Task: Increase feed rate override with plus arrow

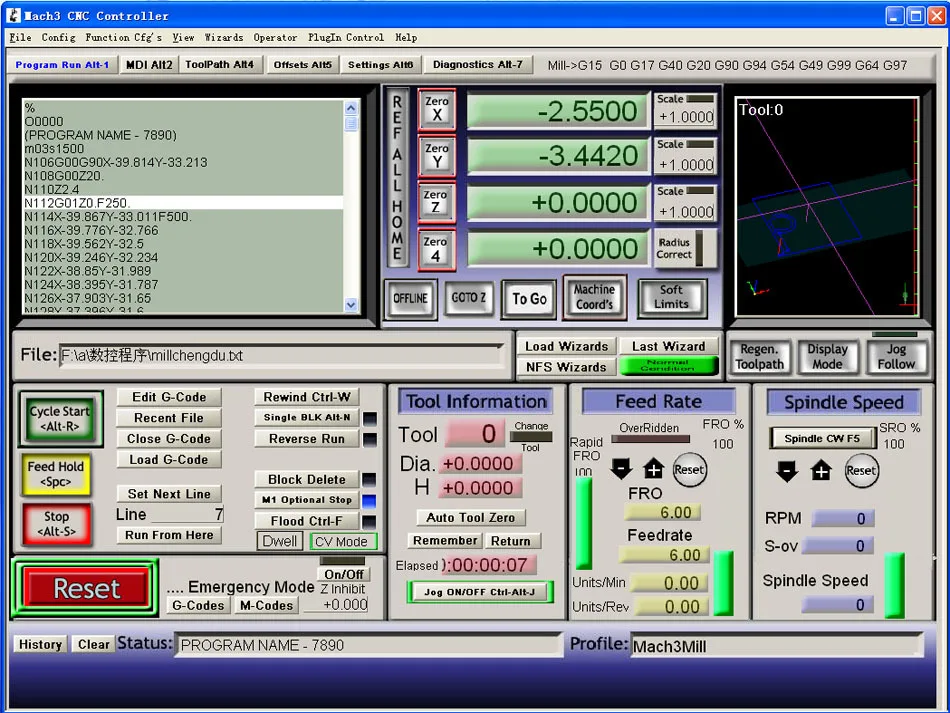Action: tap(653, 469)
